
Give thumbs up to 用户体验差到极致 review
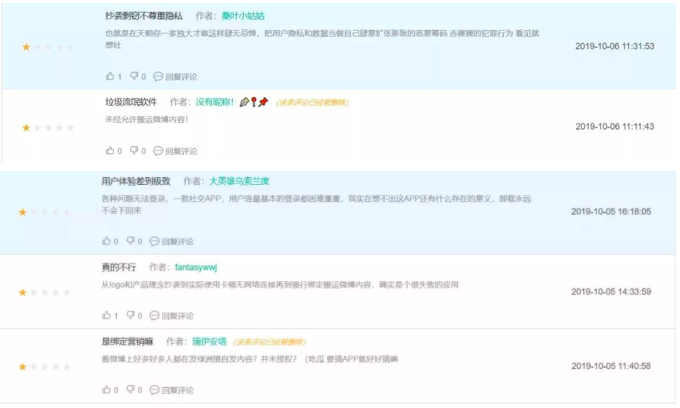106,241
